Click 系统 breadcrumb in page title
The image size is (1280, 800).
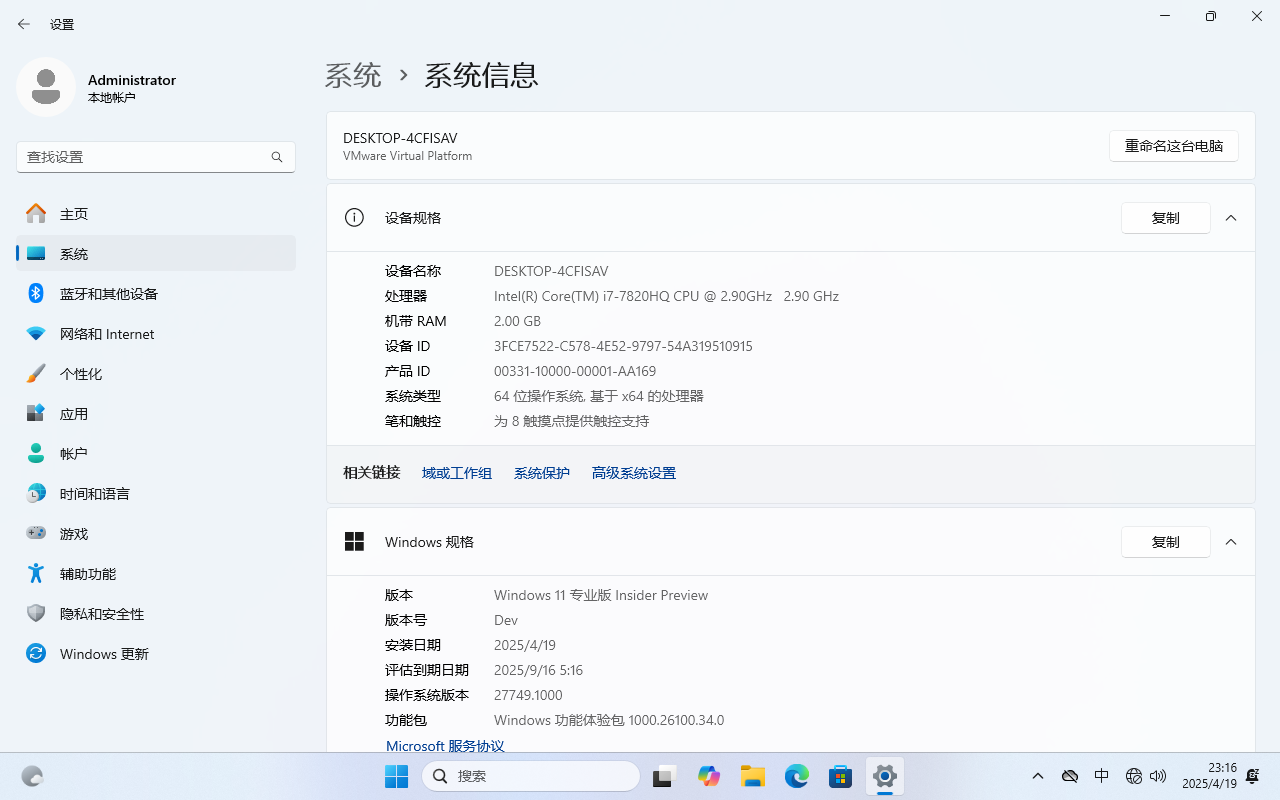pyautogui.click(x=353, y=75)
